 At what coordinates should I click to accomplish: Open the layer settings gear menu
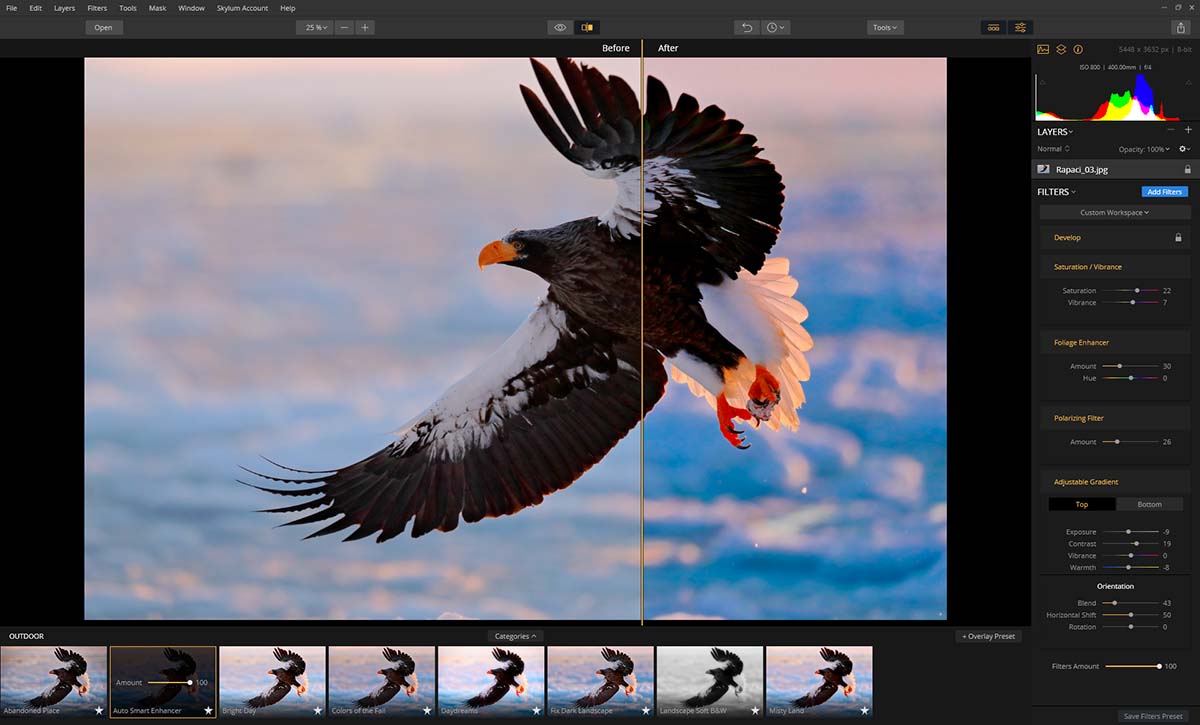(1184, 149)
